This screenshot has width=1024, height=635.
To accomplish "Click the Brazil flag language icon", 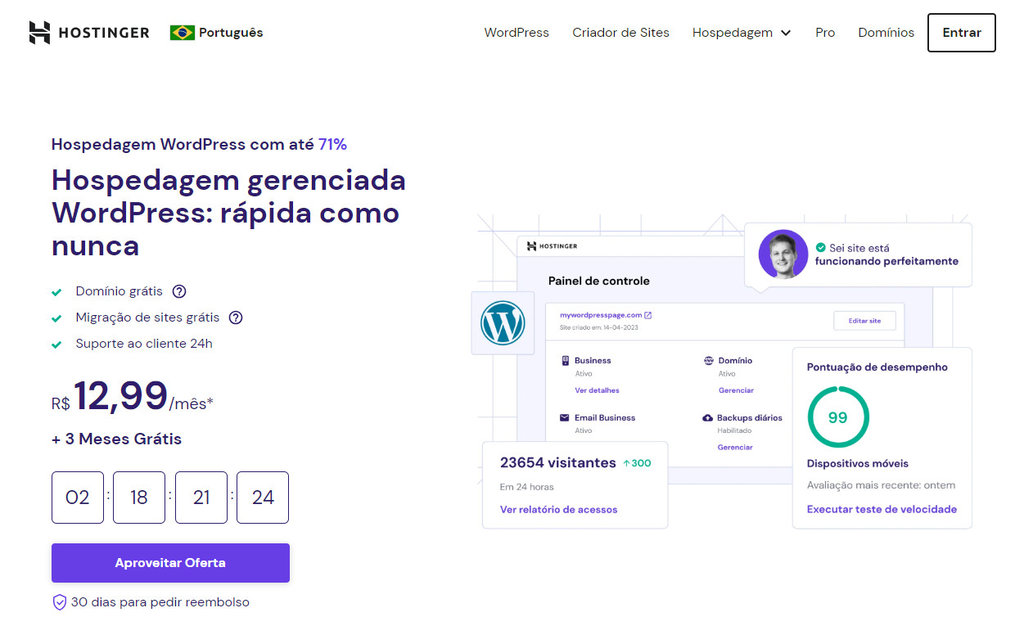I will 182,33.
